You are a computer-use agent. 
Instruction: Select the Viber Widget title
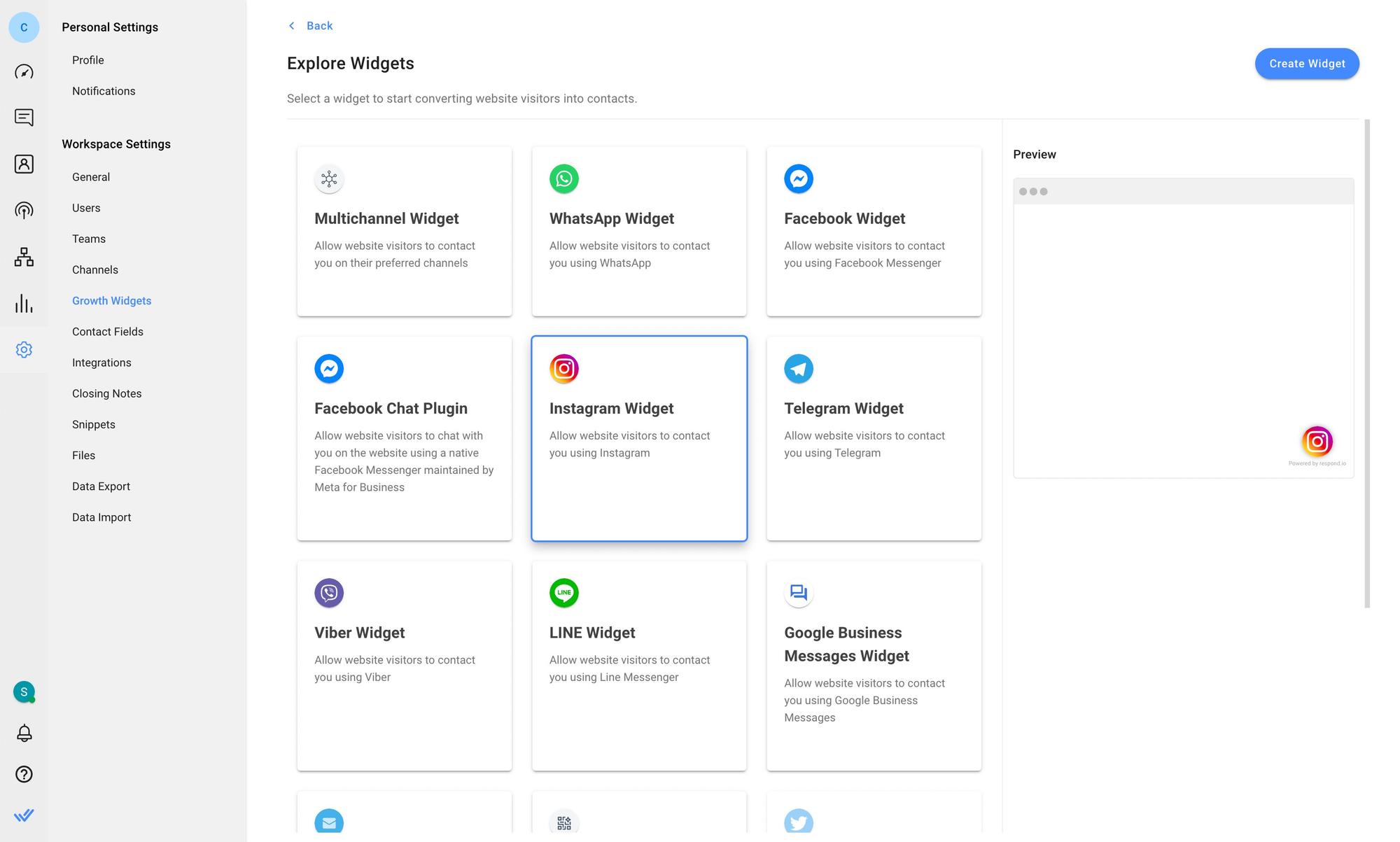coord(360,633)
